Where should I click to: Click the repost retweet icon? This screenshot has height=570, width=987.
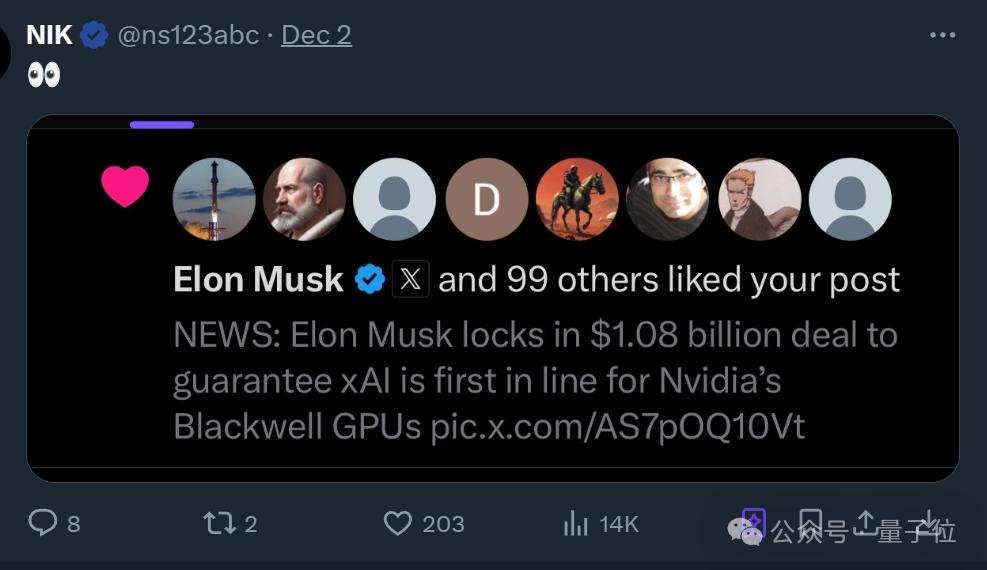[216, 523]
